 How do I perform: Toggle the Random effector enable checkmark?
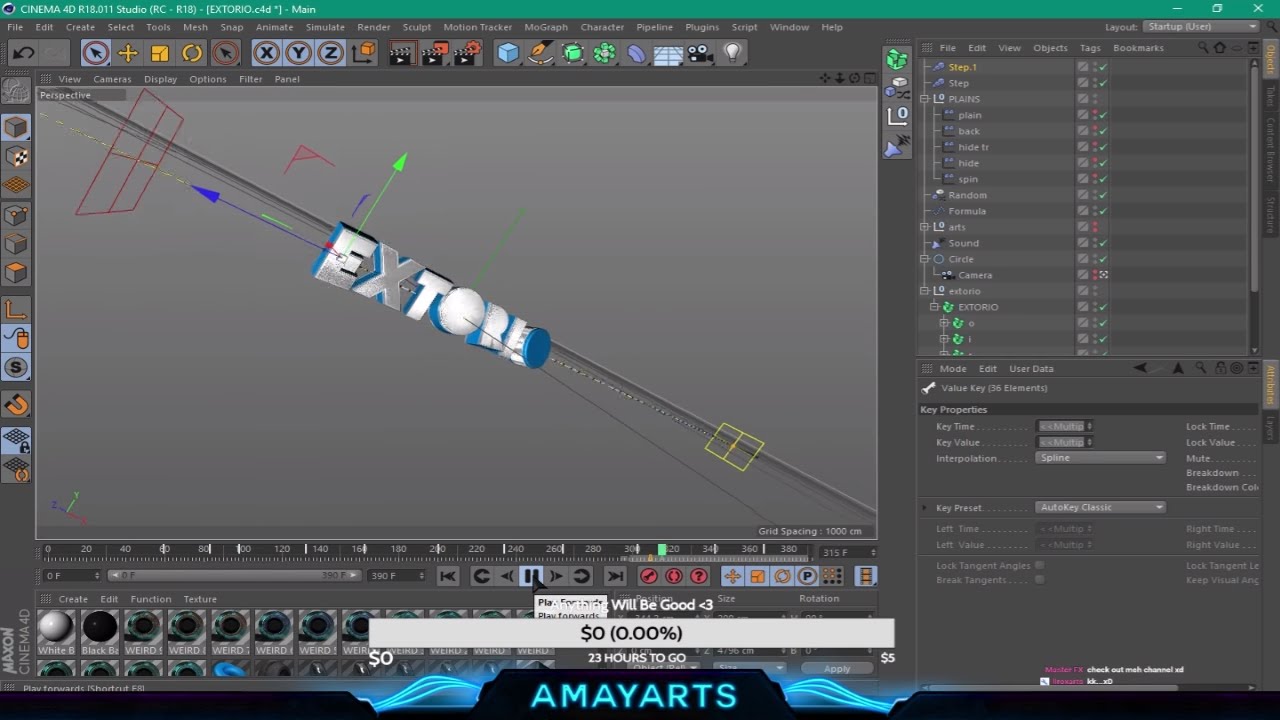point(1103,195)
